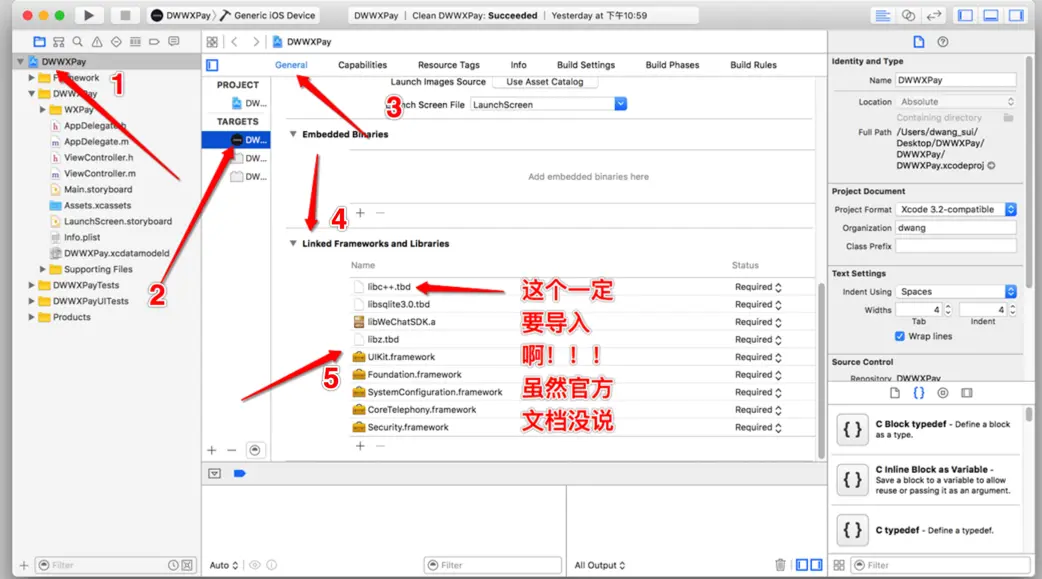Collapse Embedded Binaries section
This screenshot has width=1042, height=579.
[293, 134]
